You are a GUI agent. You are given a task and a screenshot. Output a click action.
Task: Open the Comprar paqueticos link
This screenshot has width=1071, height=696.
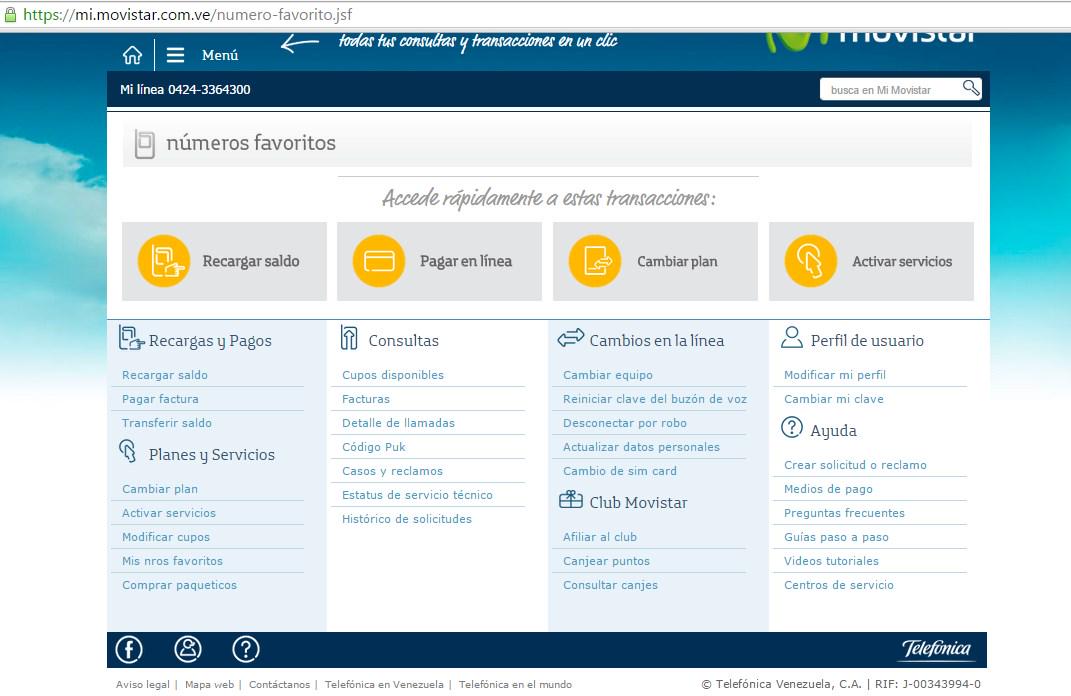click(x=180, y=585)
